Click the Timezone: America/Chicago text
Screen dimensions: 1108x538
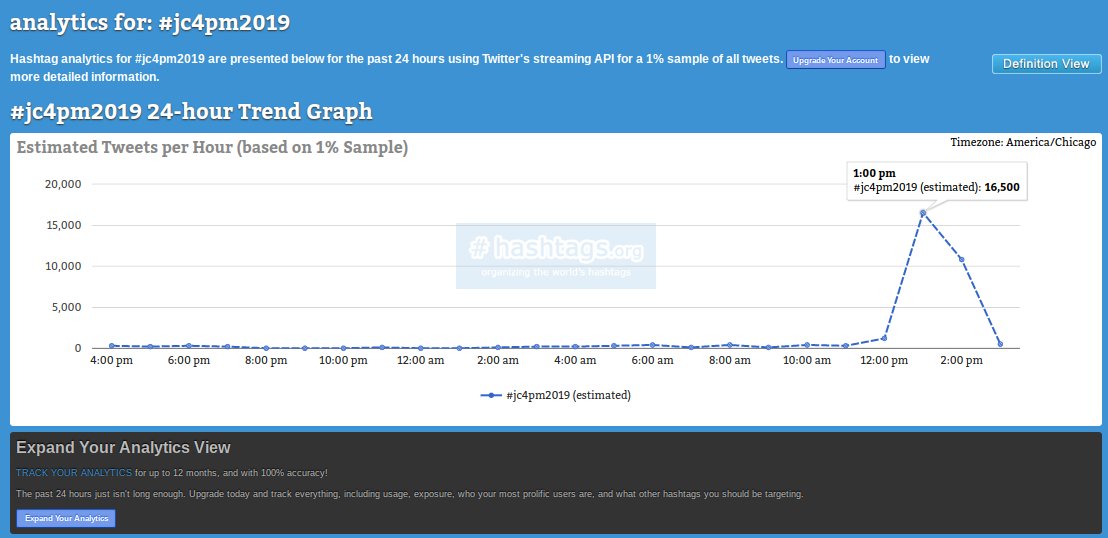[1023, 143]
